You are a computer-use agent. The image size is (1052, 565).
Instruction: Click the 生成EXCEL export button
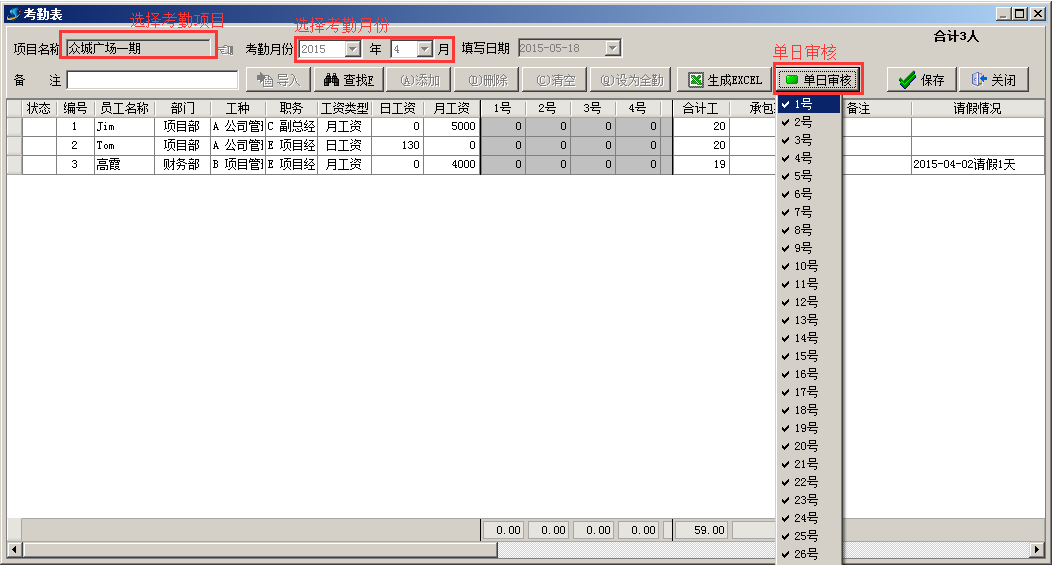click(x=725, y=80)
